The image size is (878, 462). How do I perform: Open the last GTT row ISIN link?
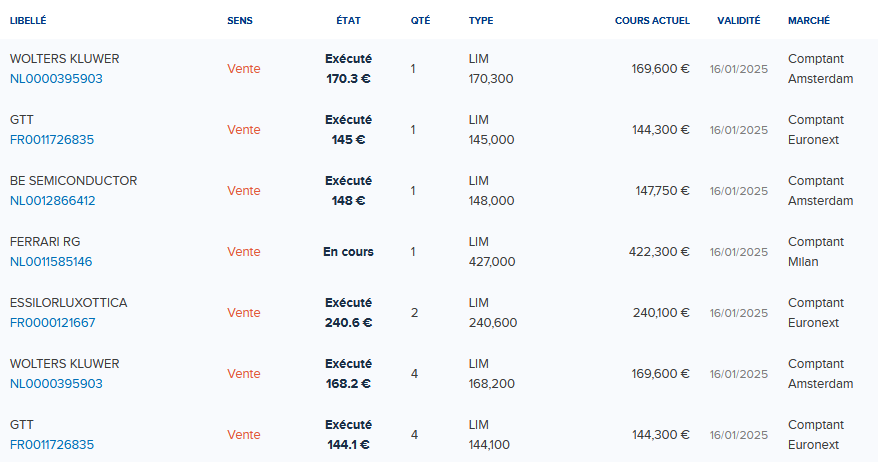[x=52, y=445]
